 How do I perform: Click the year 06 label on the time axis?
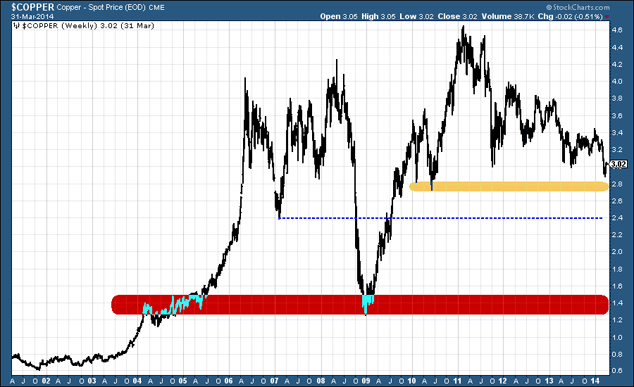point(229,381)
